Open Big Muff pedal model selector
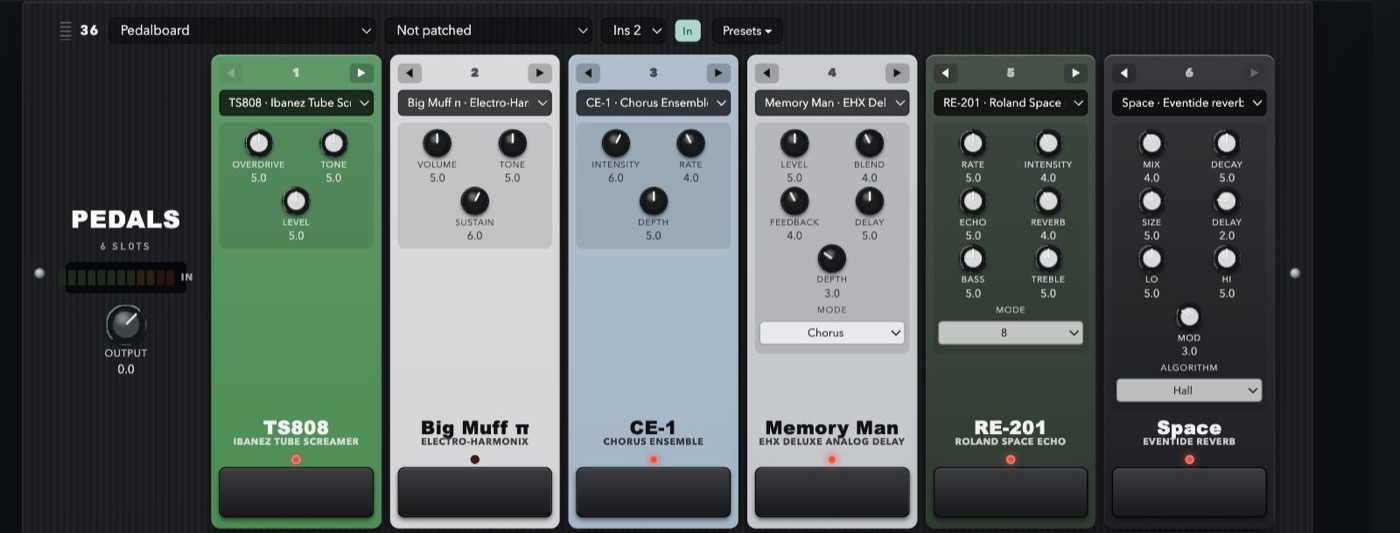This screenshot has width=1400, height=533. (475, 103)
